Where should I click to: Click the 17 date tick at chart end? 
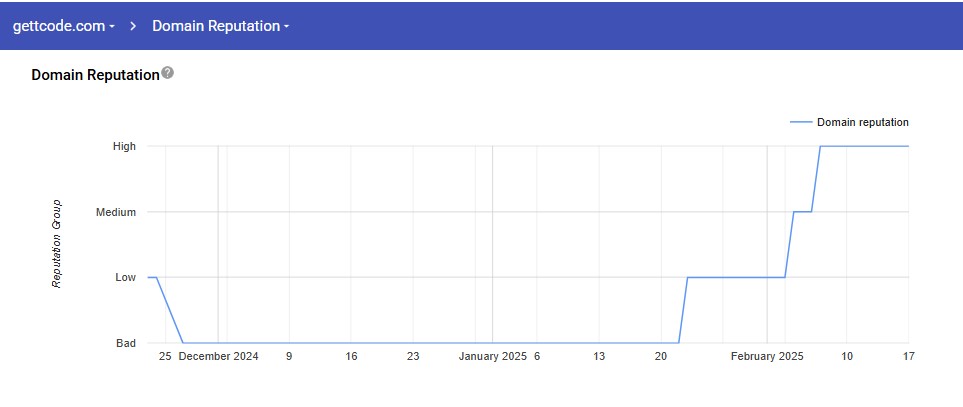click(908, 356)
